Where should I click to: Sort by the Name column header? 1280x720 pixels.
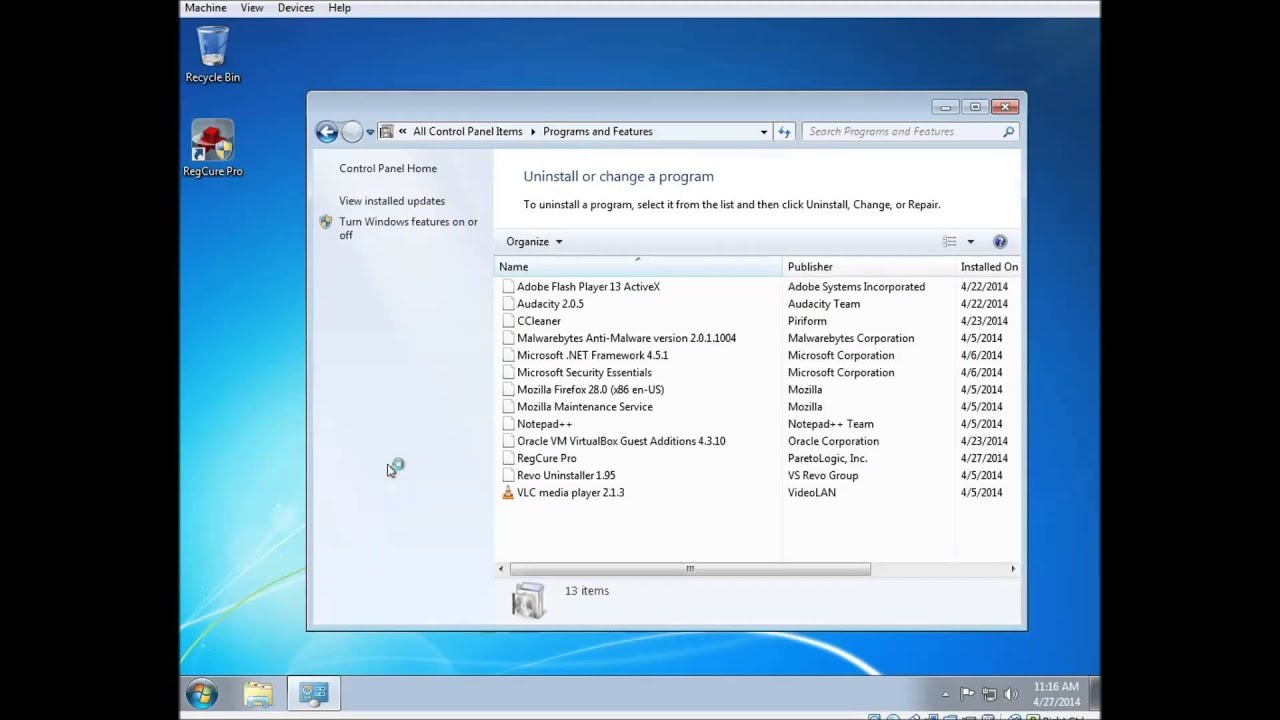(639, 267)
